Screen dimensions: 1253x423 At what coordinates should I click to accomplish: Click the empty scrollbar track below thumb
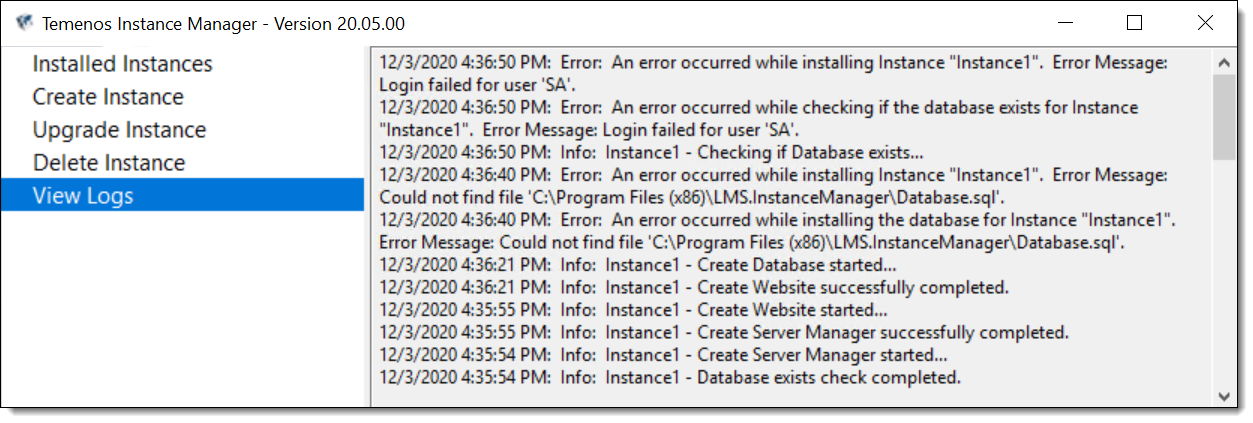pyautogui.click(x=1224, y=272)
